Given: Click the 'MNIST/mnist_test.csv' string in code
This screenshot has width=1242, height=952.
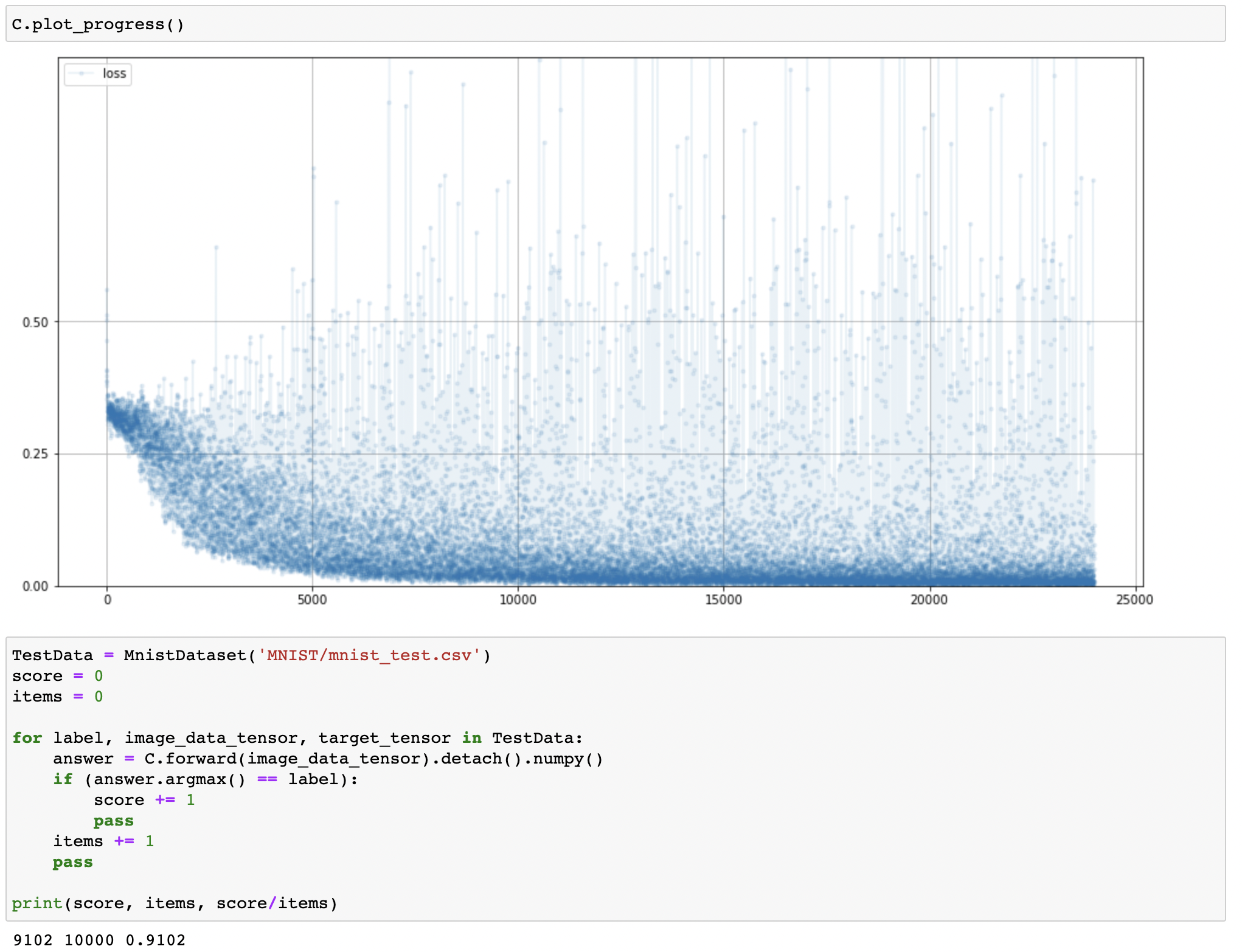Looking at the screenshot, I should (x=369, y=655).
